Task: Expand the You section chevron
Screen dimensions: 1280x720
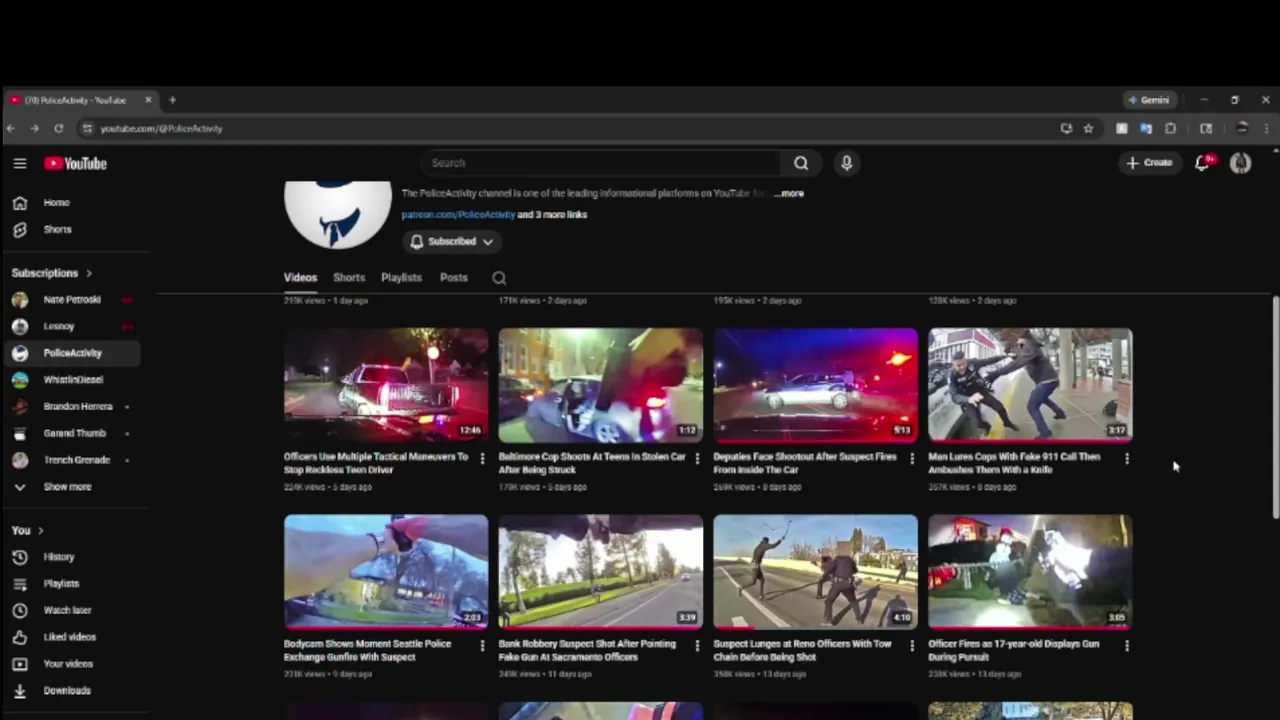Action: (x=40, y=531)
